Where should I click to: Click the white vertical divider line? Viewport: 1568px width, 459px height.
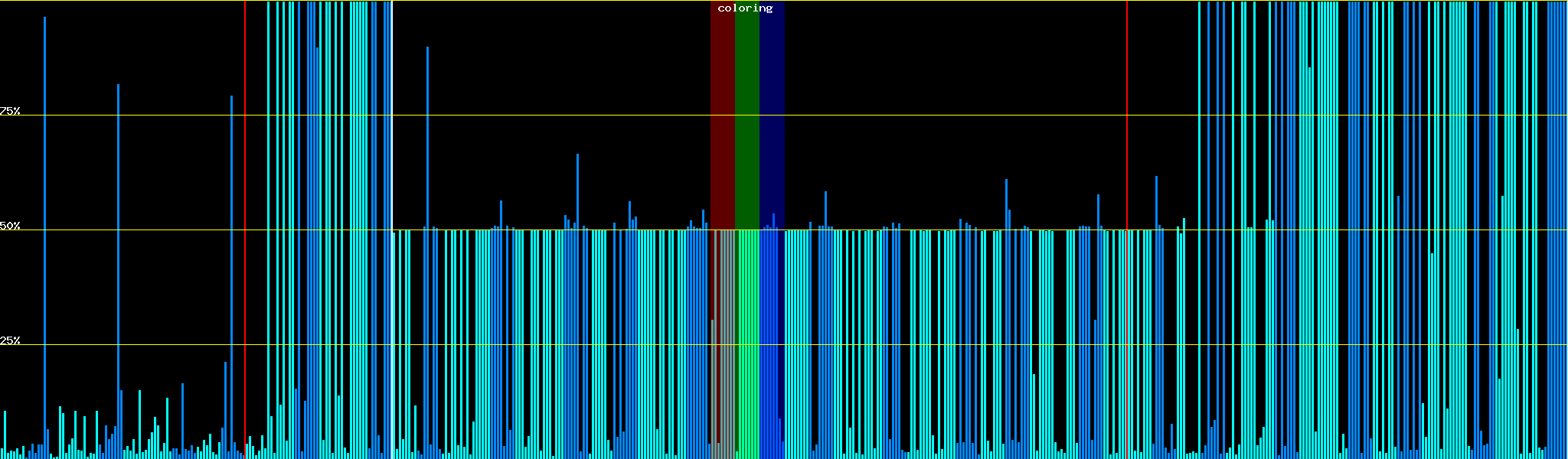coord(392,229)
